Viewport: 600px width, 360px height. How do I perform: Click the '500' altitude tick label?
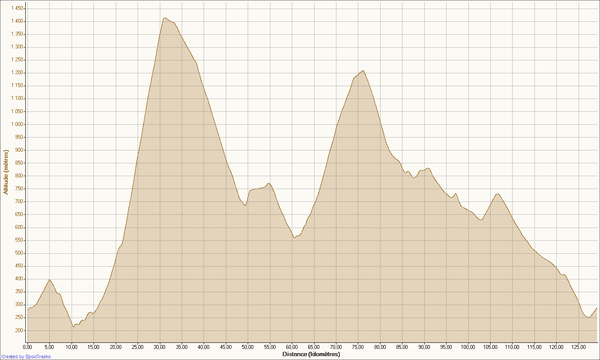click(20, 253)
